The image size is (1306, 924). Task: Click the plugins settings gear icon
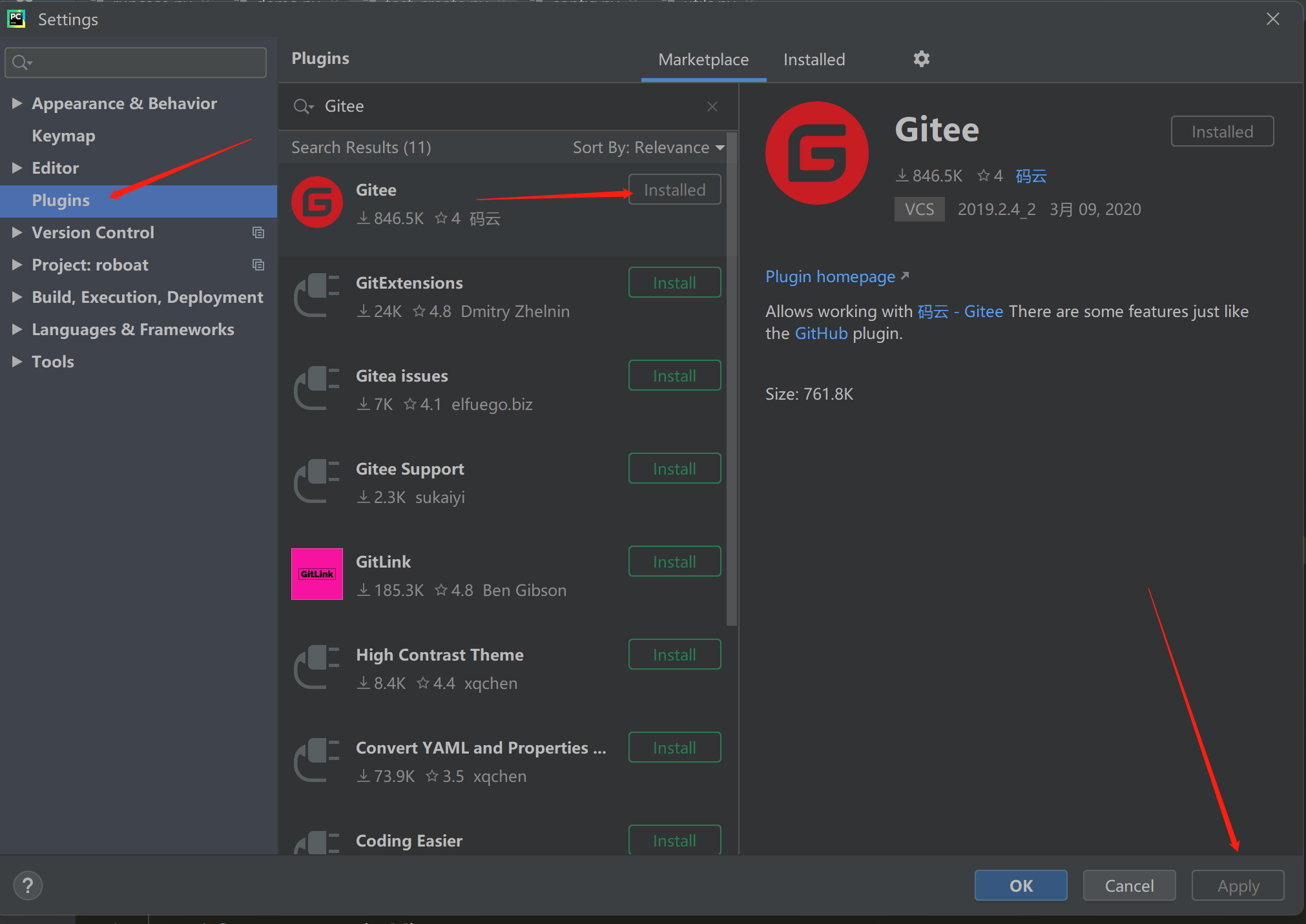(921, 59)
